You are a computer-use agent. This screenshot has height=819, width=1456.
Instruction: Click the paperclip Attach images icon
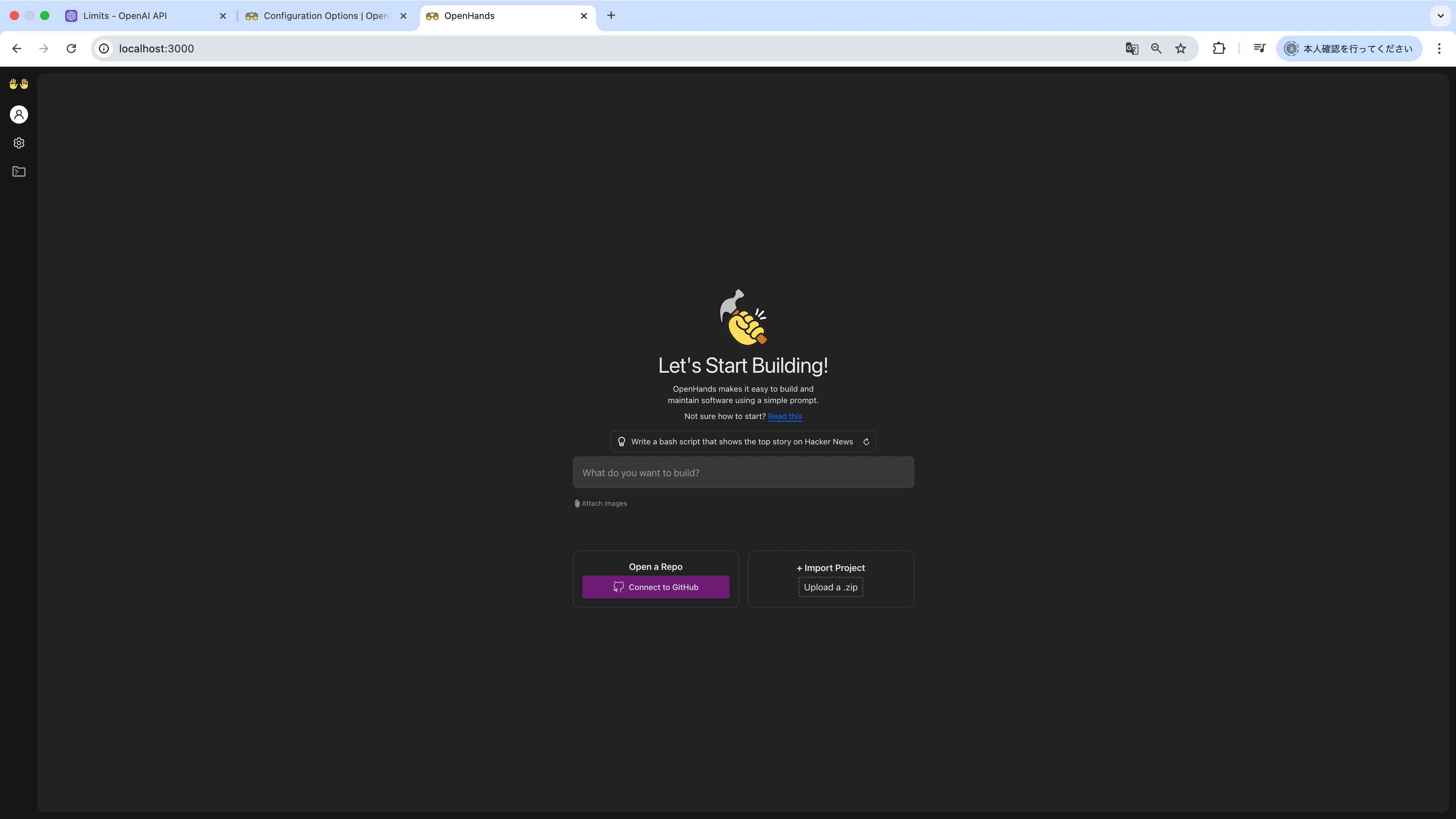click(x=577, y=504)
